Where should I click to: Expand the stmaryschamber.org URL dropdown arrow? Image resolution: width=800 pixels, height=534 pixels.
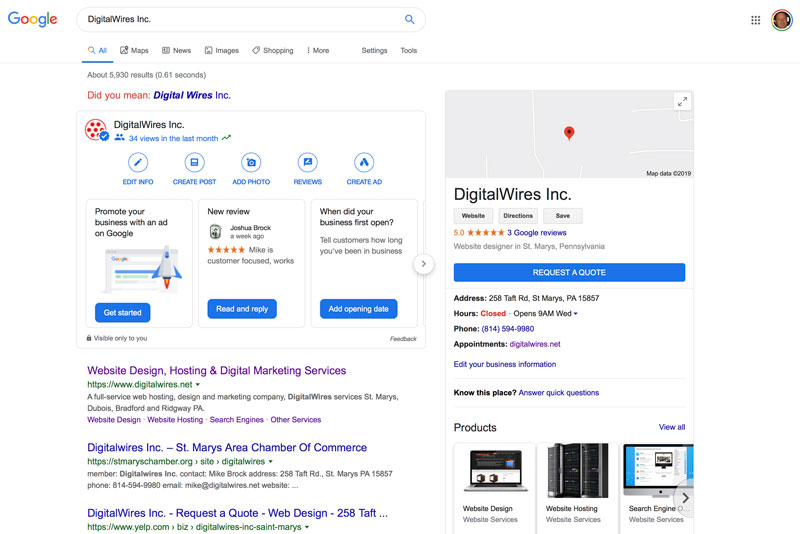click(270, 462)
